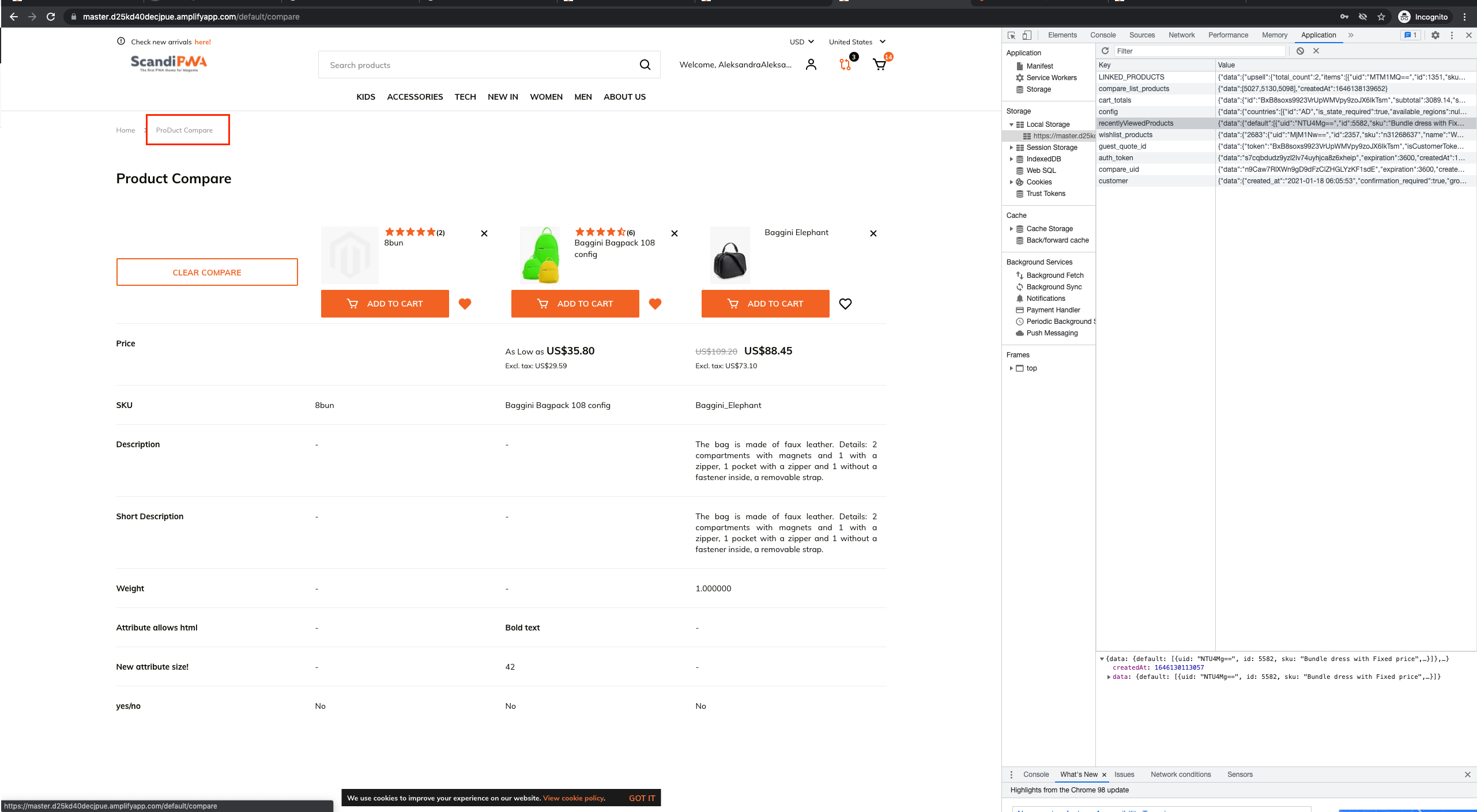
Task: Open the shopping cart icon
Action: (879, 65)
